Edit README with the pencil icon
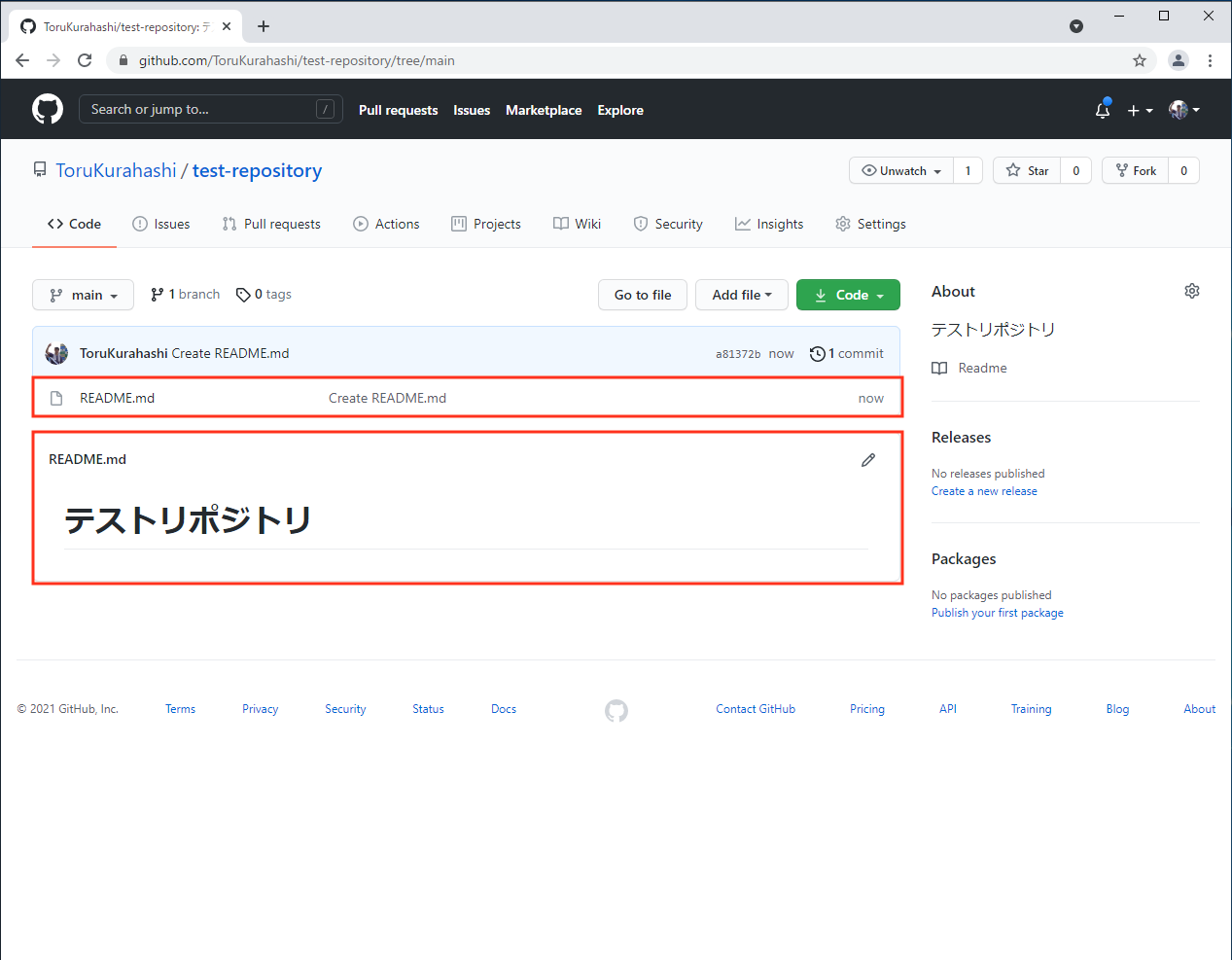1232x960 pixels. click(868, 459)
